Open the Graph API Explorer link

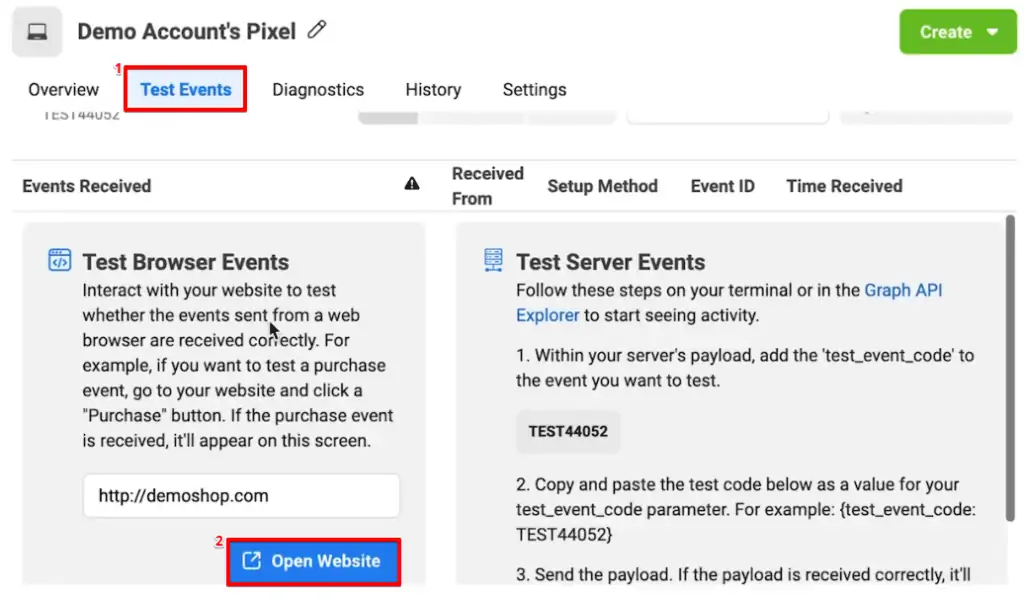[900, 290]
